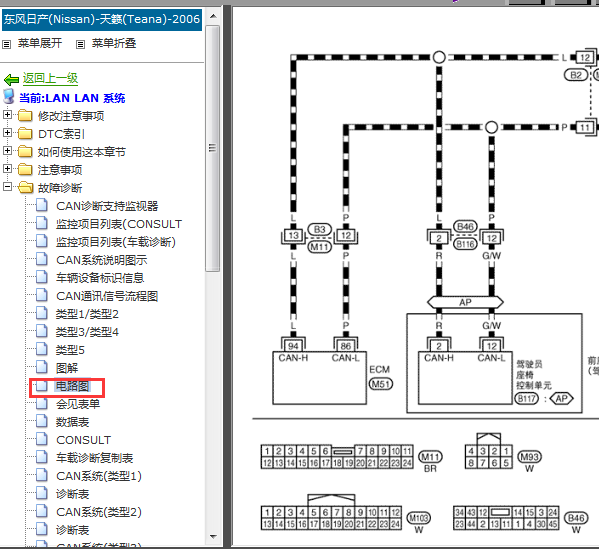Click the 当前:LAN LAN 系统 heading
599x549 pixels.
(72, 98)
